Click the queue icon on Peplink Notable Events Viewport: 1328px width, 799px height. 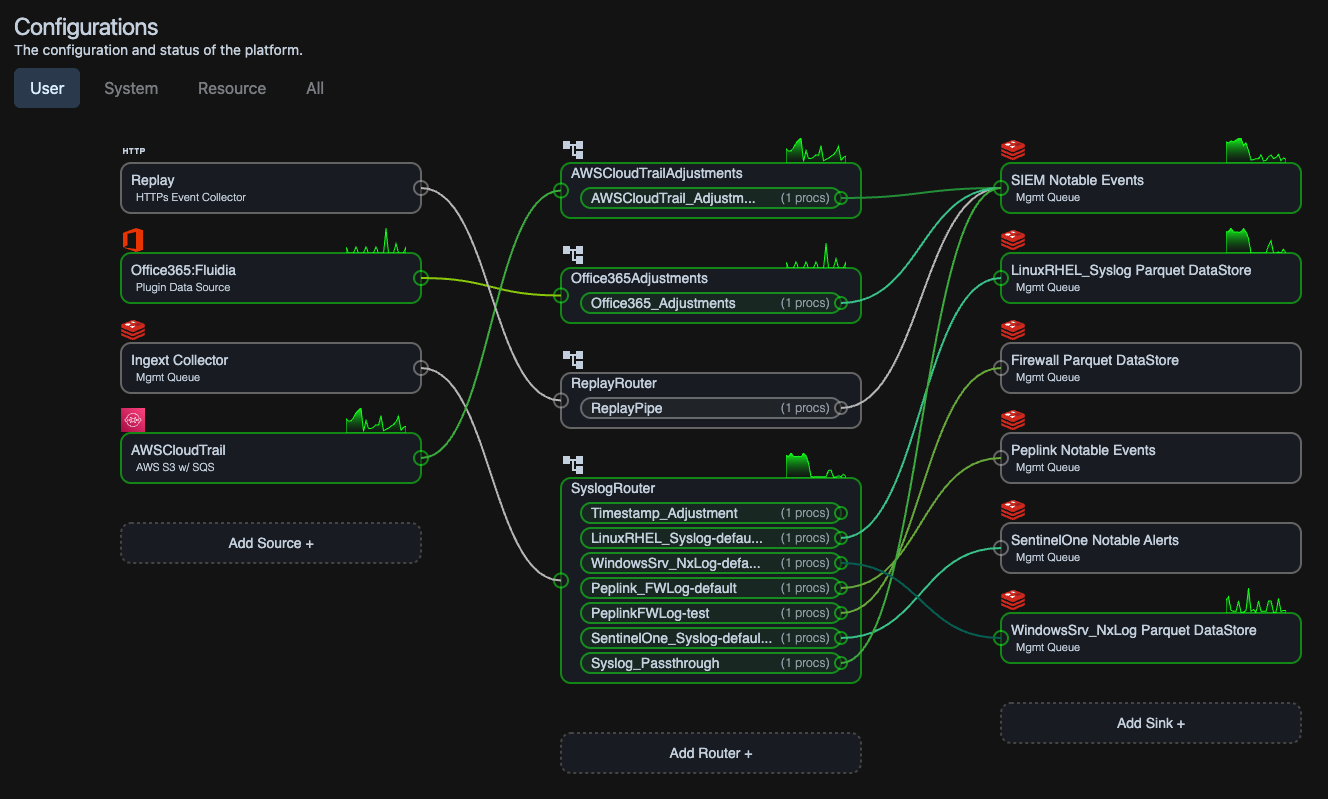coord(1013,420)
